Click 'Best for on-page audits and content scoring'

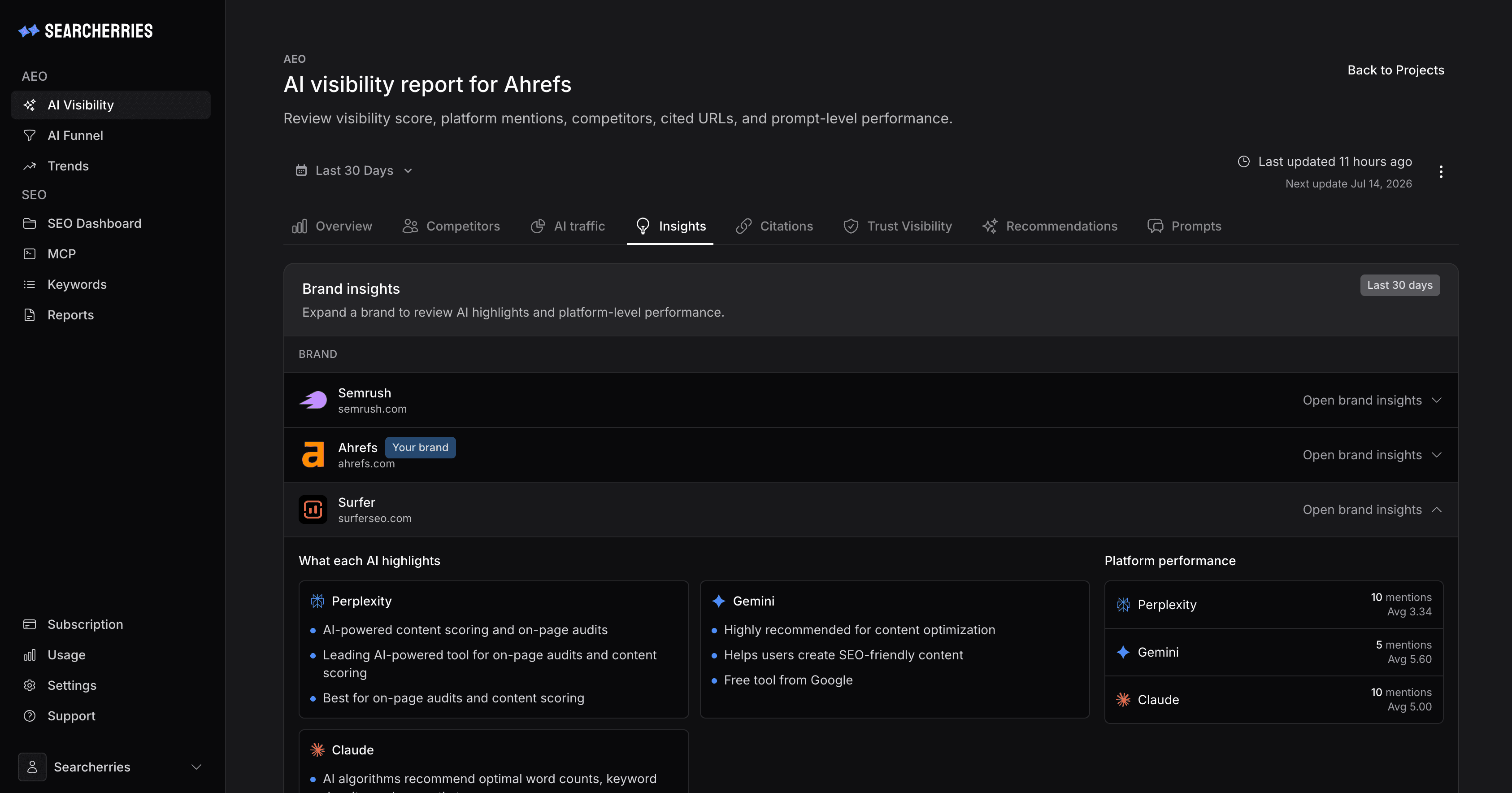[x=454, y=698]
